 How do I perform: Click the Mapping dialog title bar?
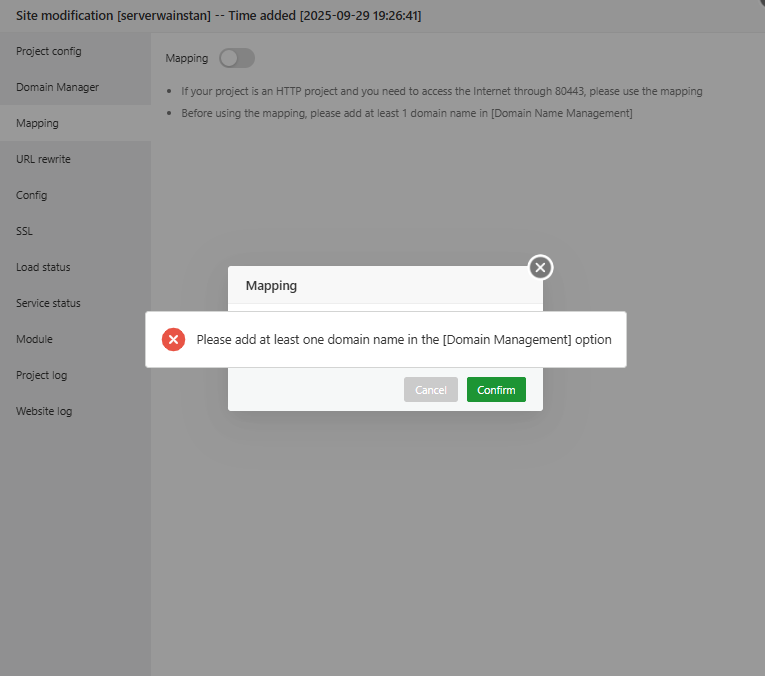[385, 285]
